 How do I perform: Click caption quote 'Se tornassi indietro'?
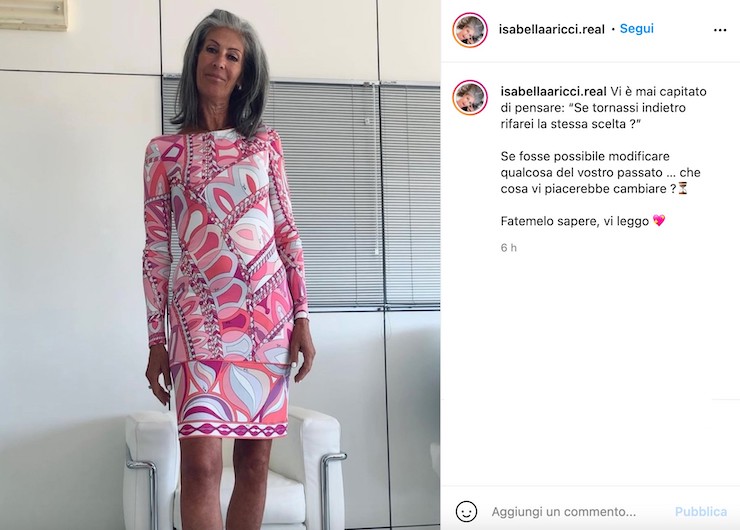[631, 108]
